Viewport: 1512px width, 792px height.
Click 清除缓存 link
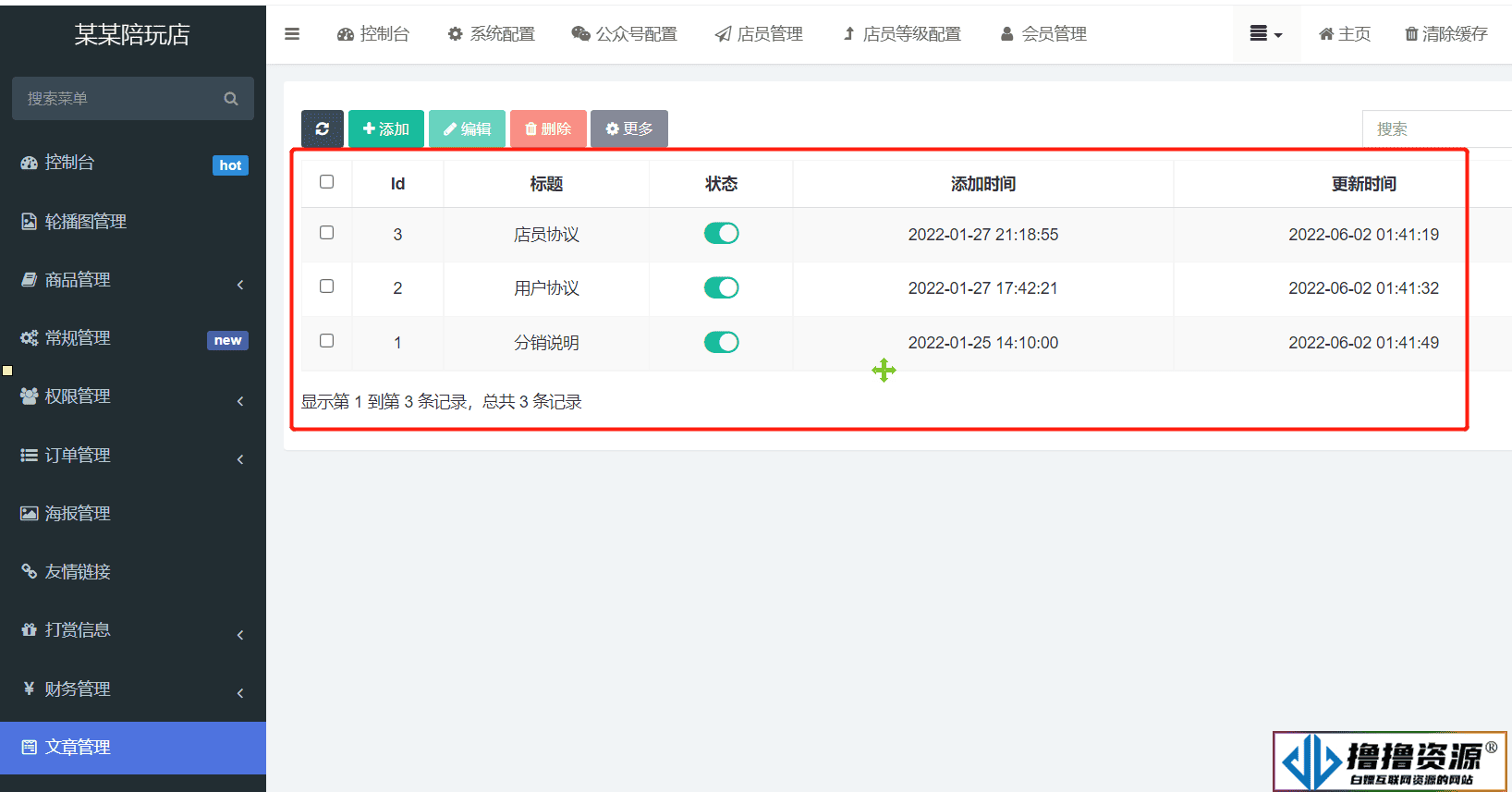pyautogui.click(x=1446, y=34)
